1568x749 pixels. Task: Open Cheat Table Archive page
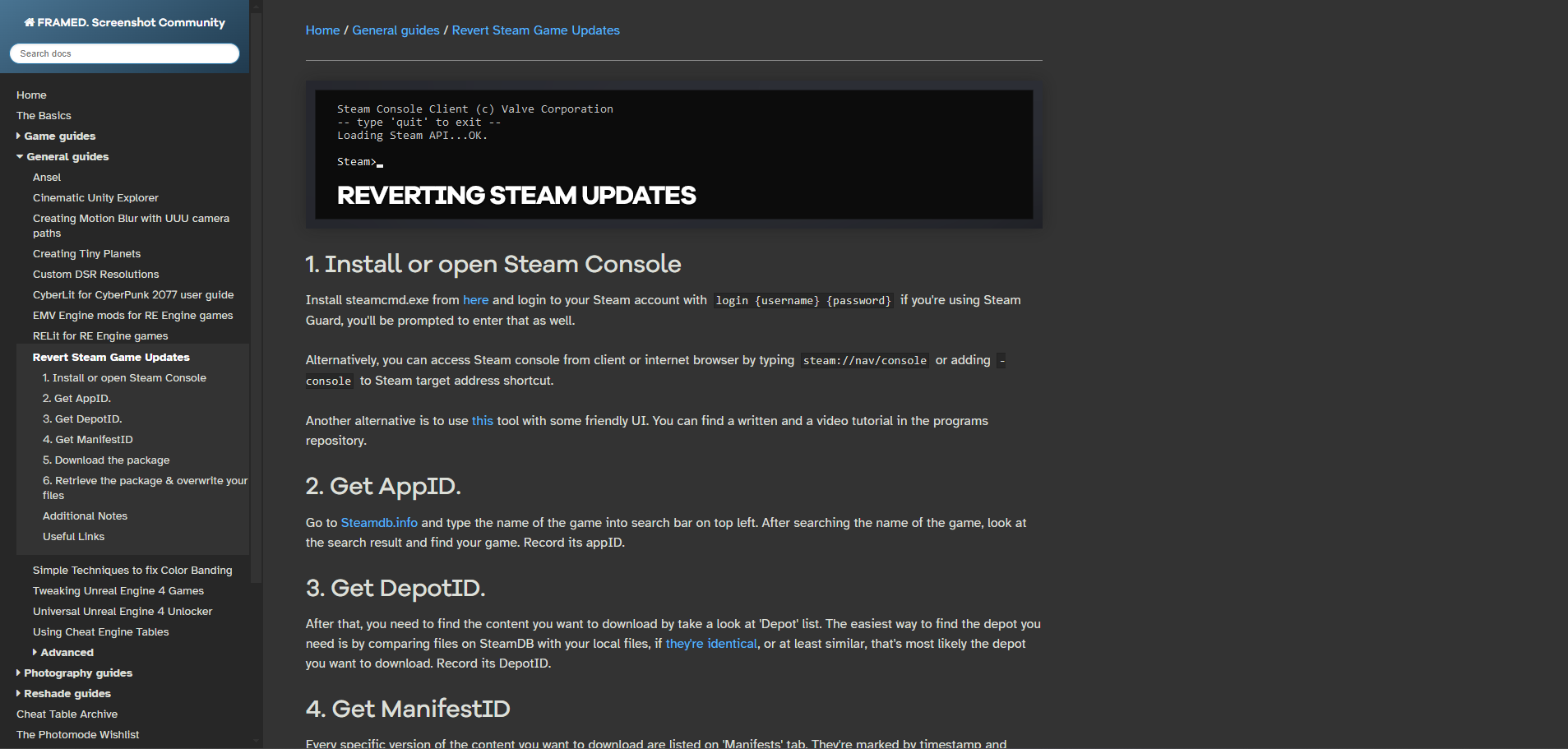[67, 714]
